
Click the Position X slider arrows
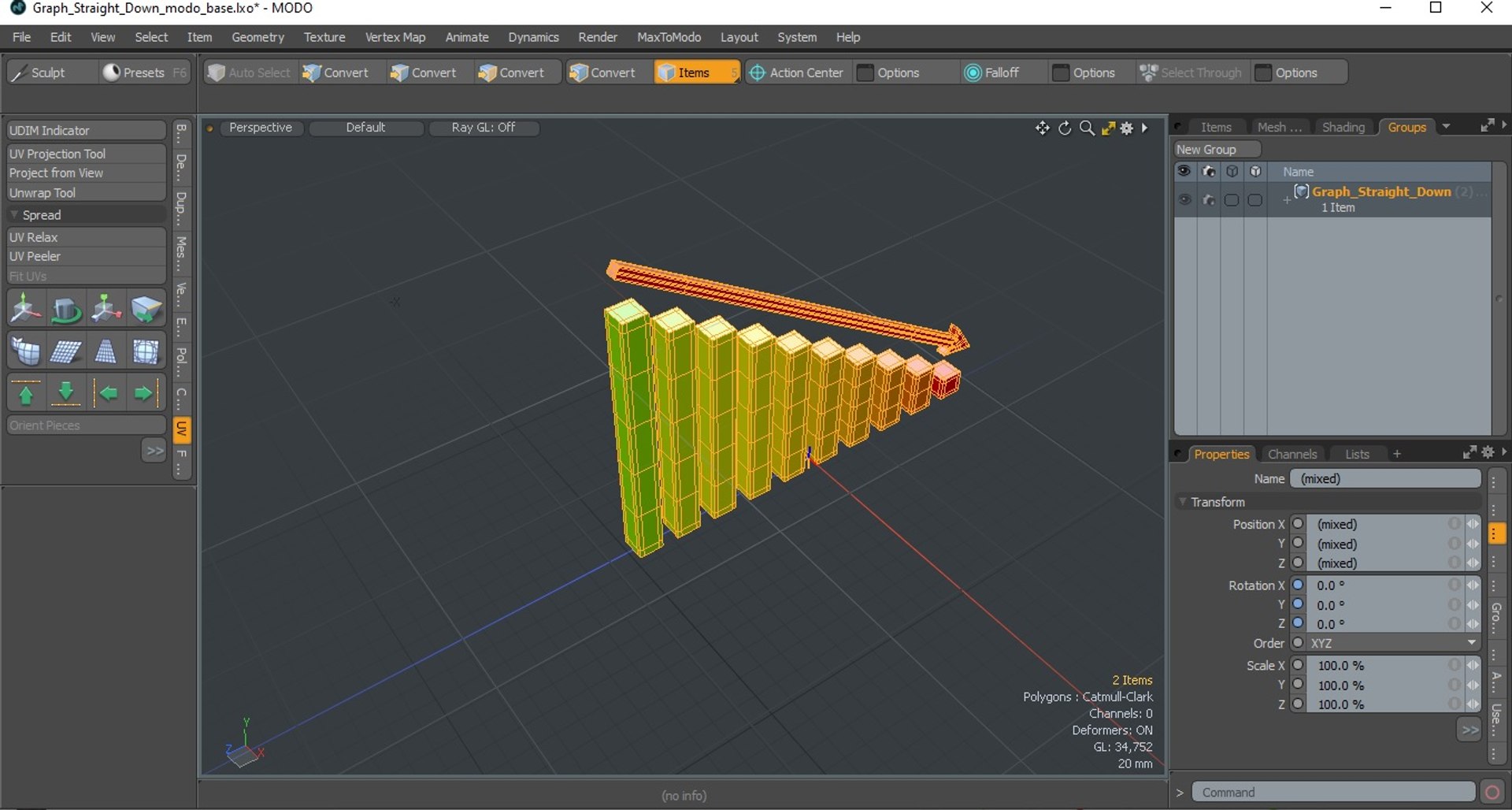click(x=1473, y=524)
